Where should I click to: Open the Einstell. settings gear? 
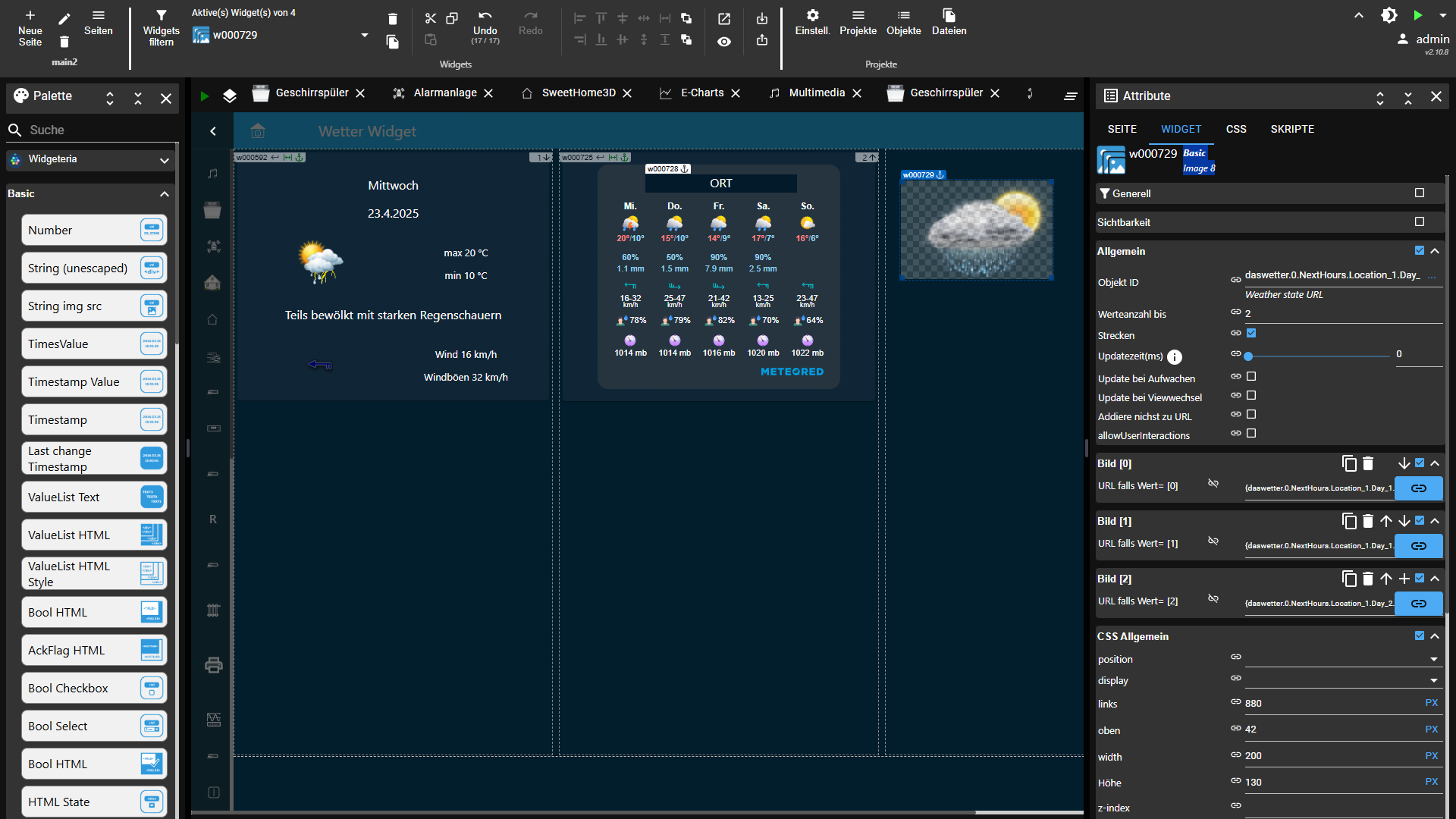pos(812,16)
